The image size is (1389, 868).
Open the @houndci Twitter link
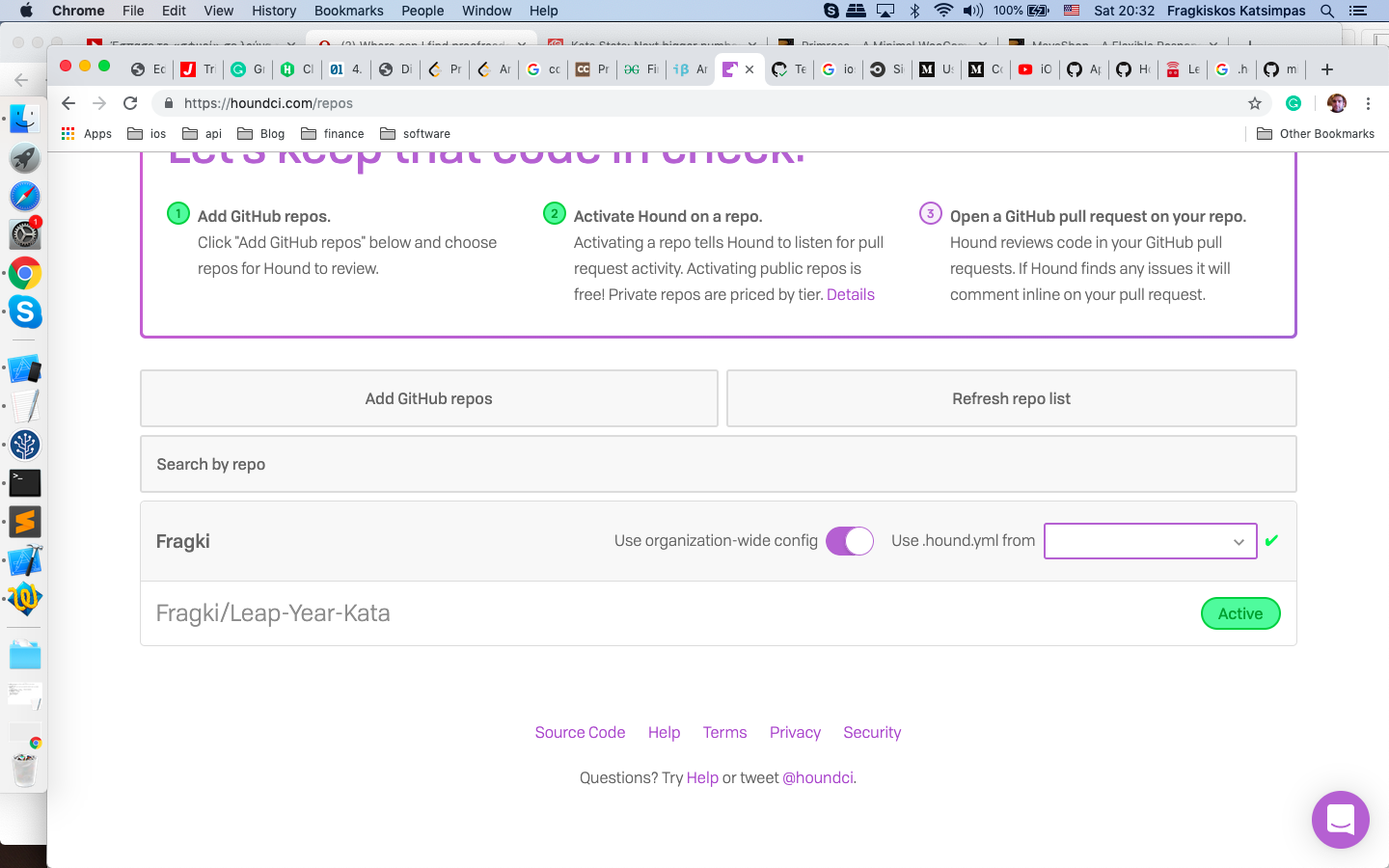pos(818,778)
